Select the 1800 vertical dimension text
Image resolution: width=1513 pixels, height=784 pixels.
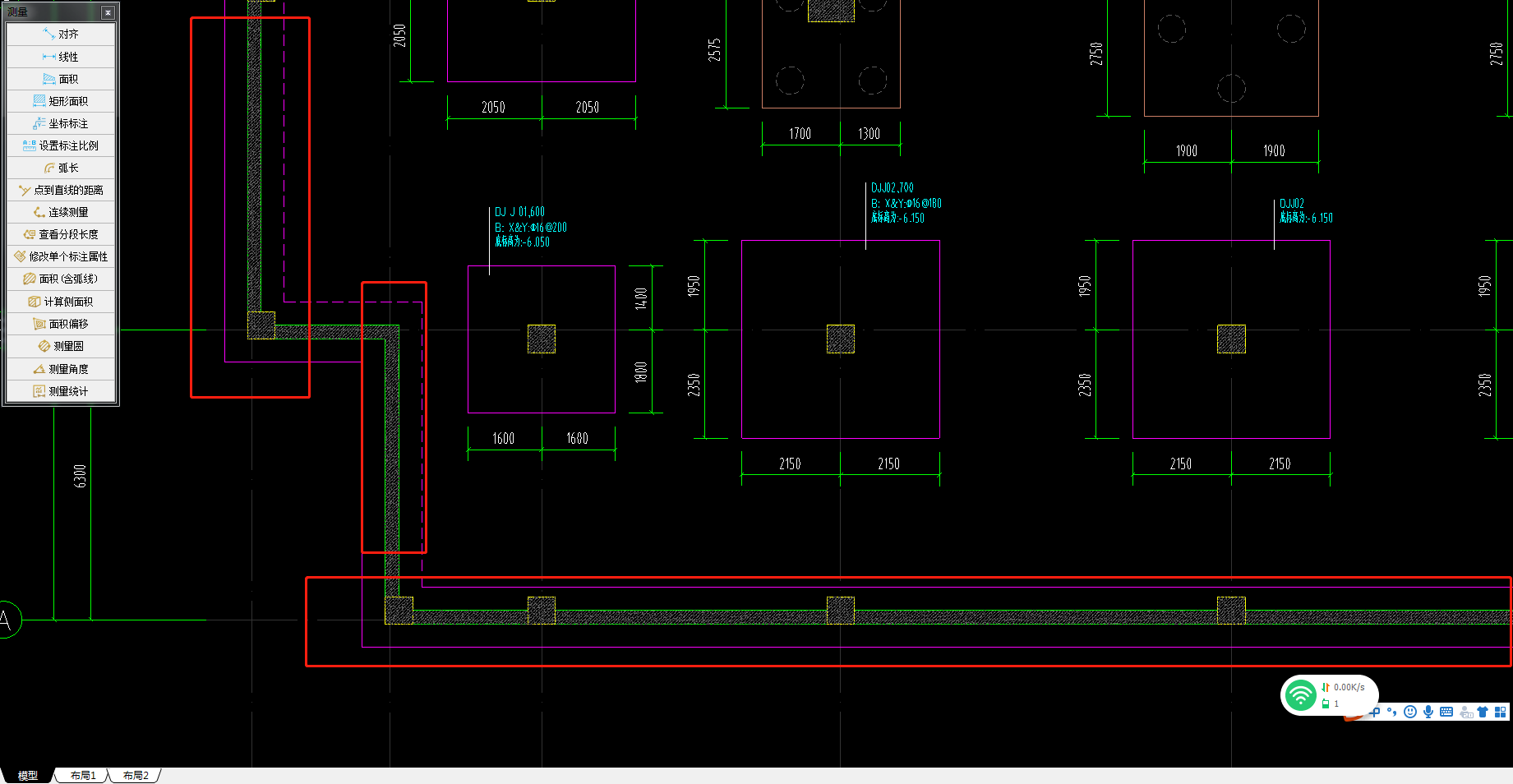[641, 372]
